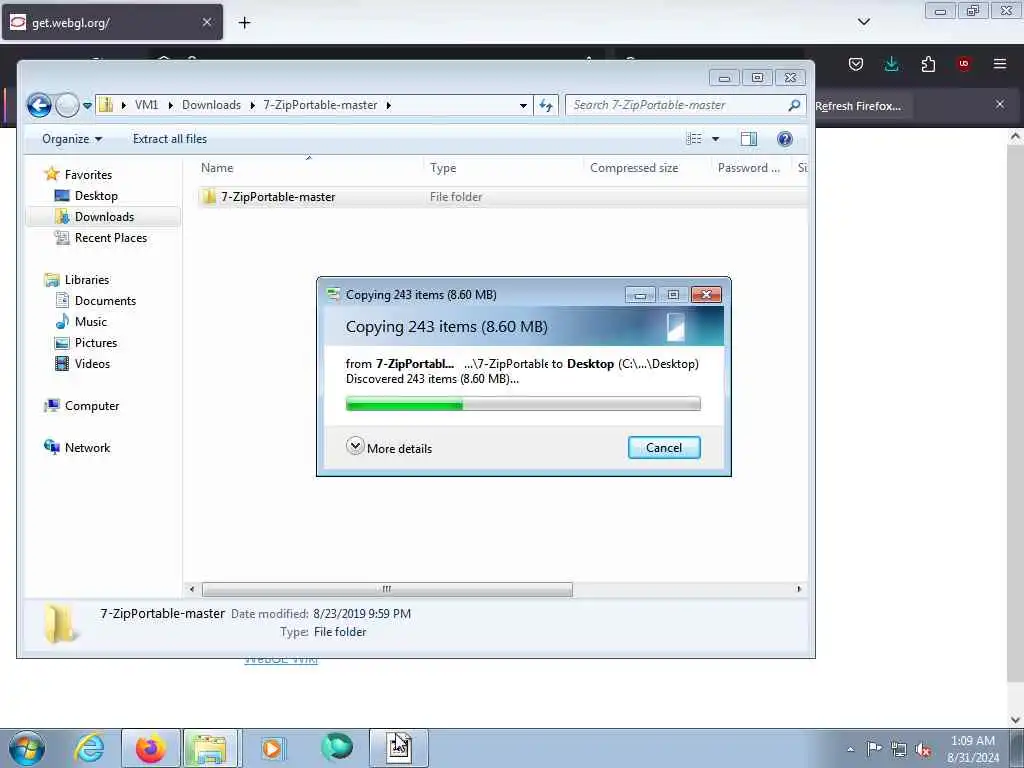Refresh the Explorer folder view
Screen dimensions: 1024x768
[x=546, y=105]
